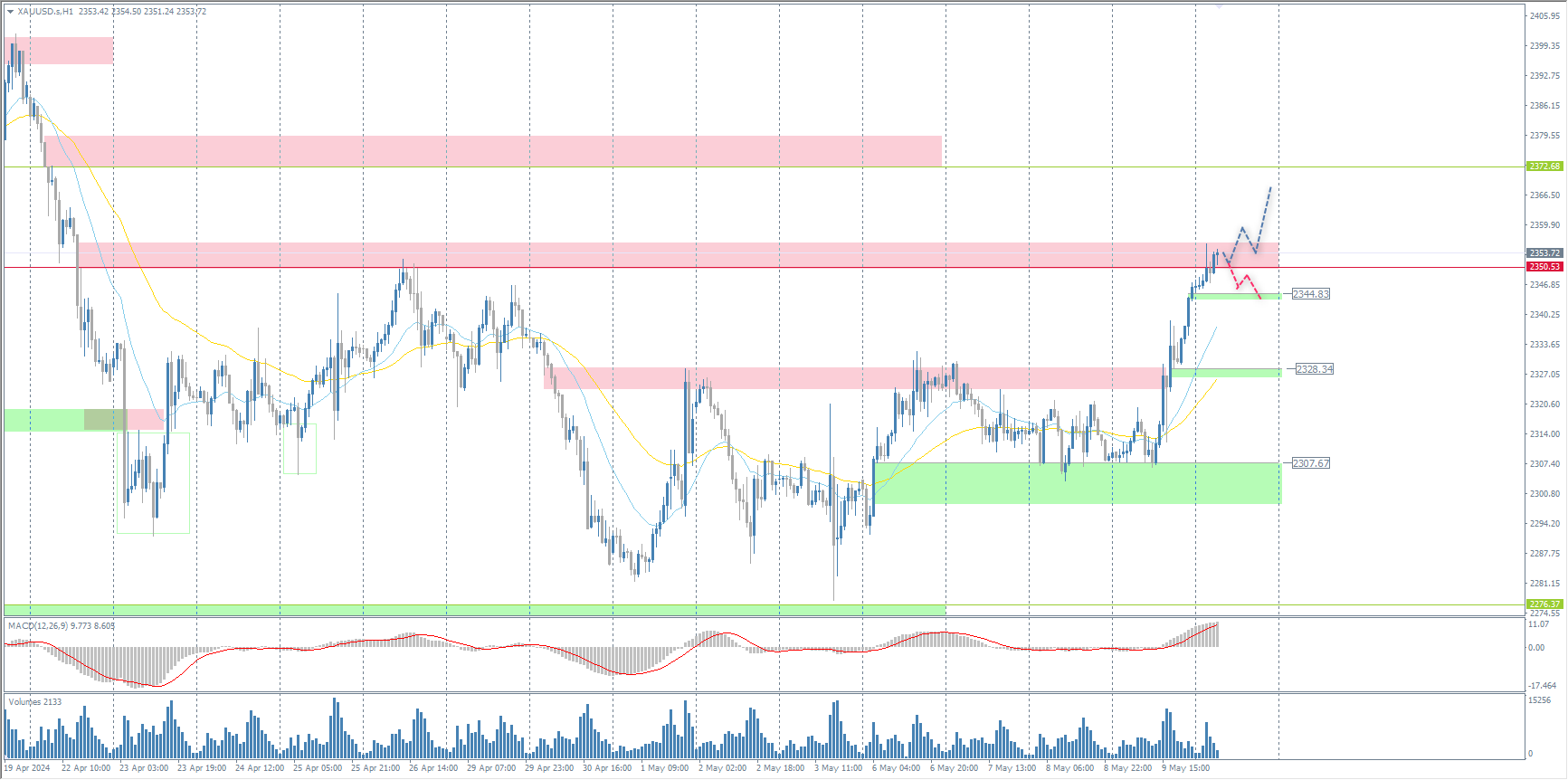Click the 2392.75 price scale value

coord(1544,76)
